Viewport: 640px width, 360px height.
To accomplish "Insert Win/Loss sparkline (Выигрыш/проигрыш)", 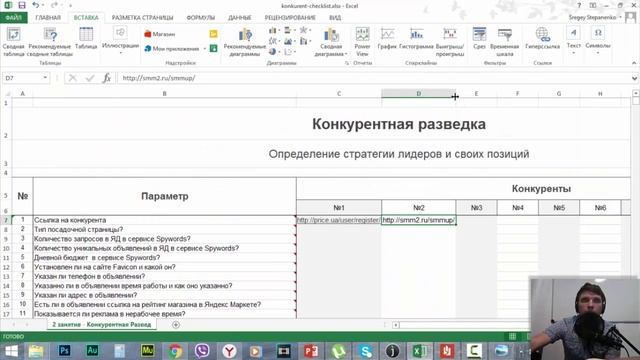I will (450, 42).
